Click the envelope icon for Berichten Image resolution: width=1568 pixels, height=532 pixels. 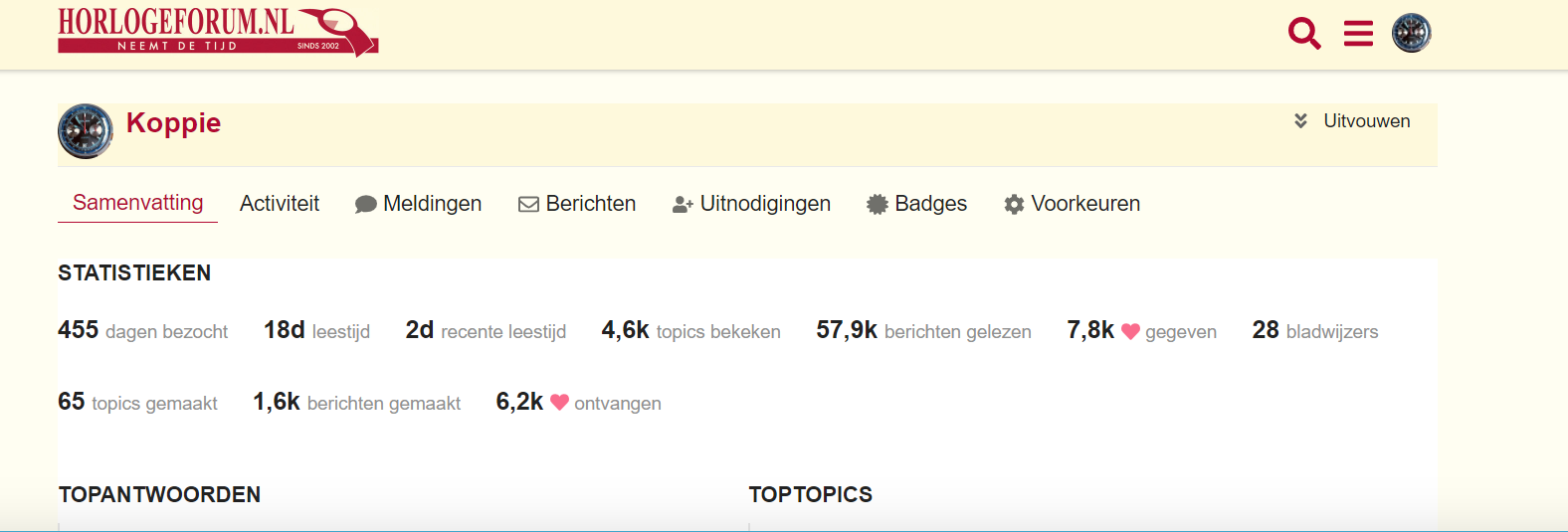[528, 205]
